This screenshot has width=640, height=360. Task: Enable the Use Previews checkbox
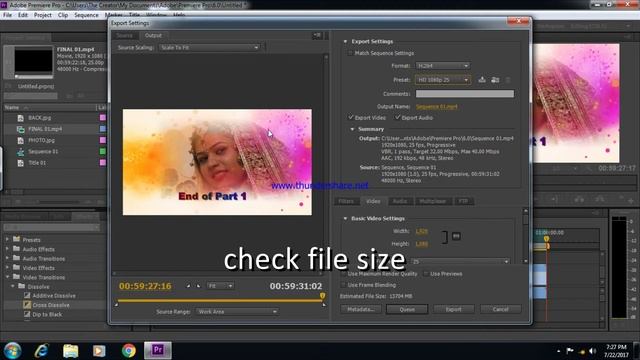click(x=426, y=274)
